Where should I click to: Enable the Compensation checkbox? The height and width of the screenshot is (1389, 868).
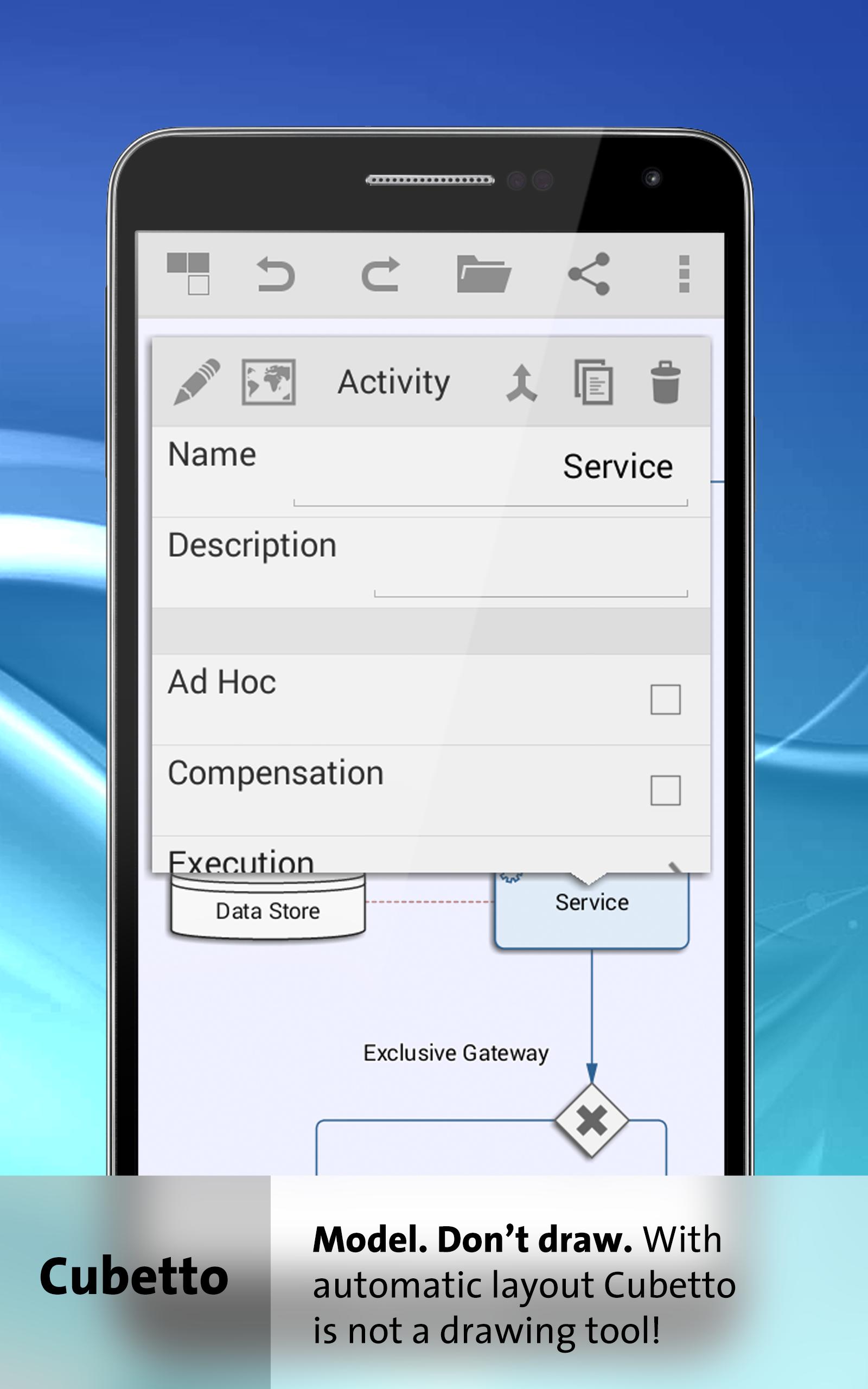click(665, 791)
